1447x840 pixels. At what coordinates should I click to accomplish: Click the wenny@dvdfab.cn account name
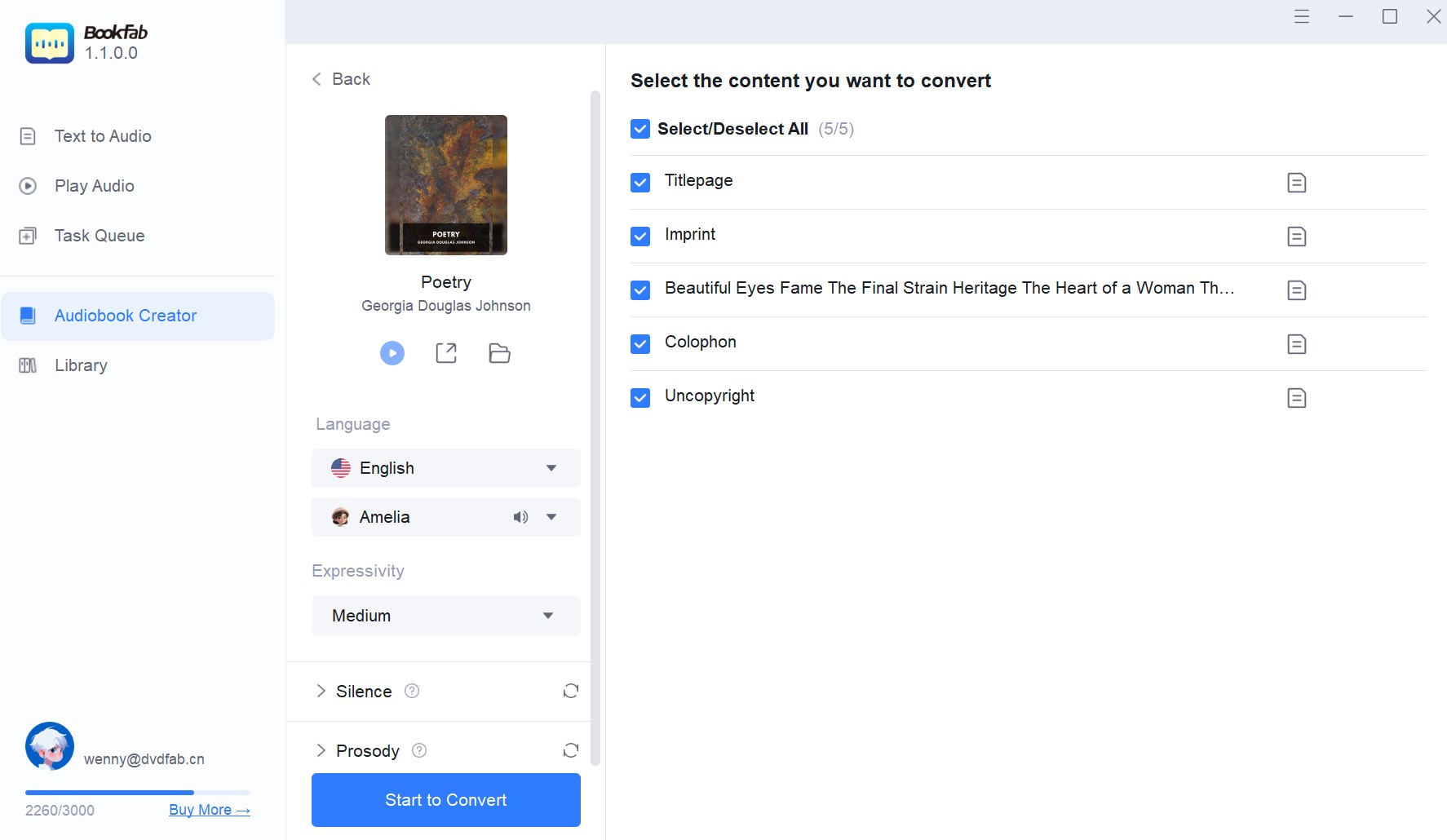click(x=144, y=759)
